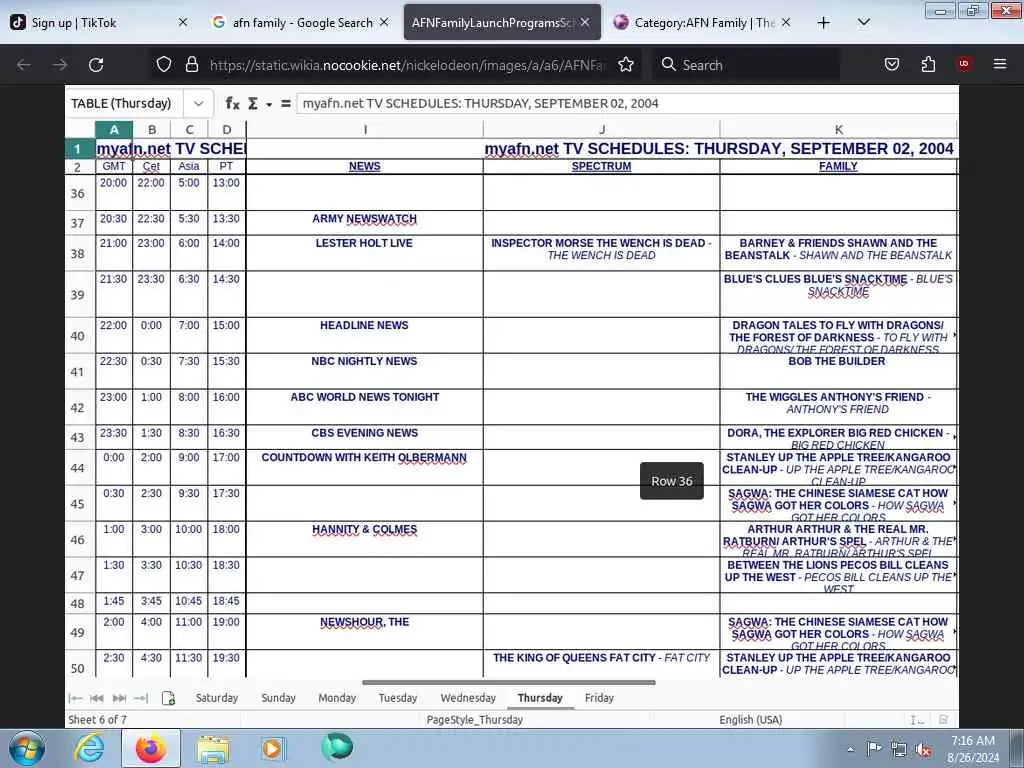The height and width of the screenshot is (768, 1024).
Task: Reload the current page
Action: click(x=96, y=65)
